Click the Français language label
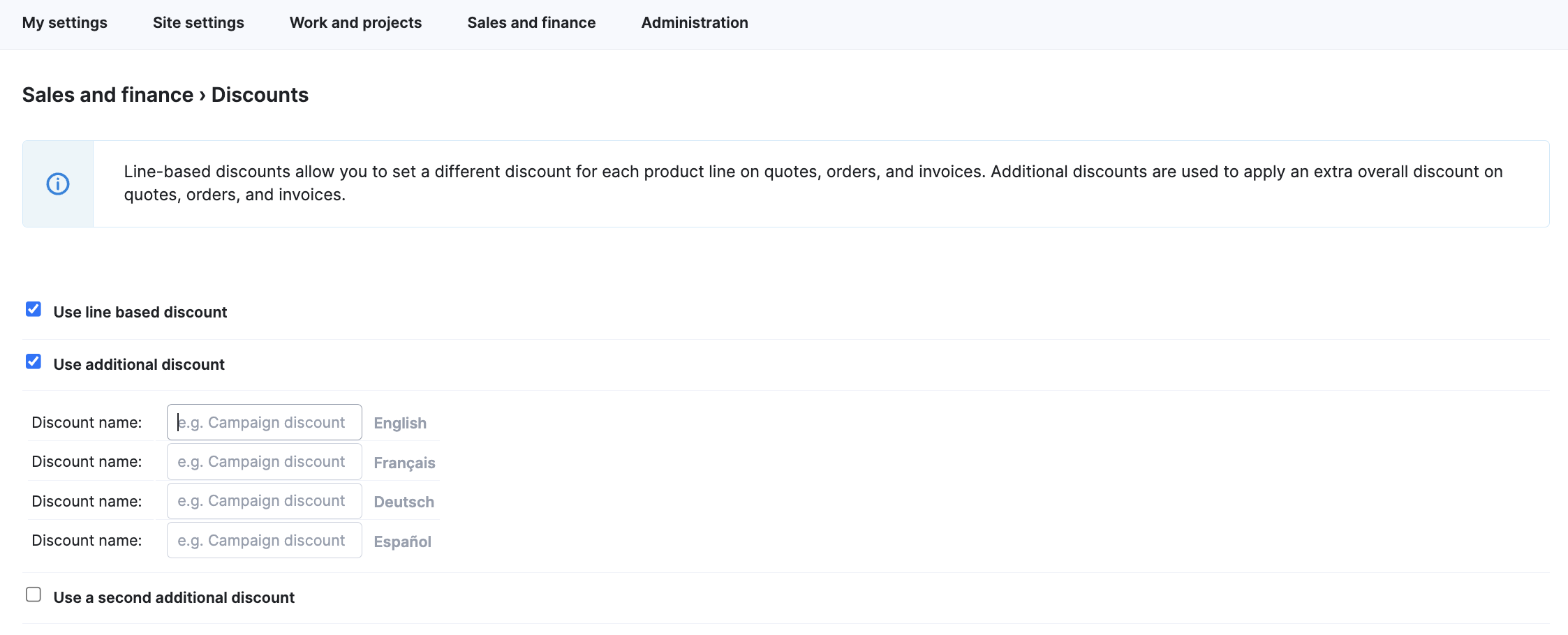This screenshot has height=635, width=1568. [404, 463]
